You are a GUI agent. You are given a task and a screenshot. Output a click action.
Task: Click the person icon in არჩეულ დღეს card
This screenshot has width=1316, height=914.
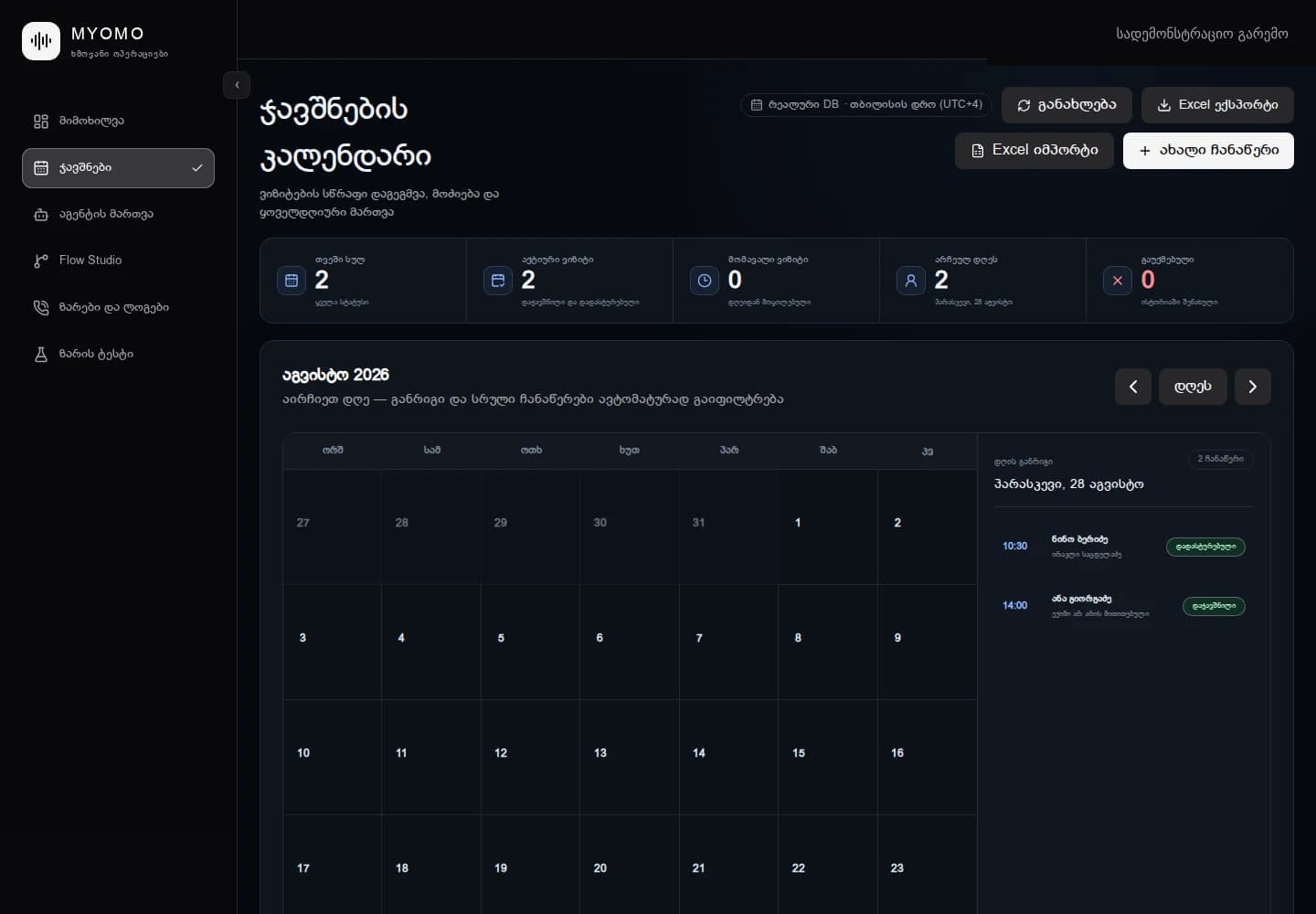coord(911,281)
